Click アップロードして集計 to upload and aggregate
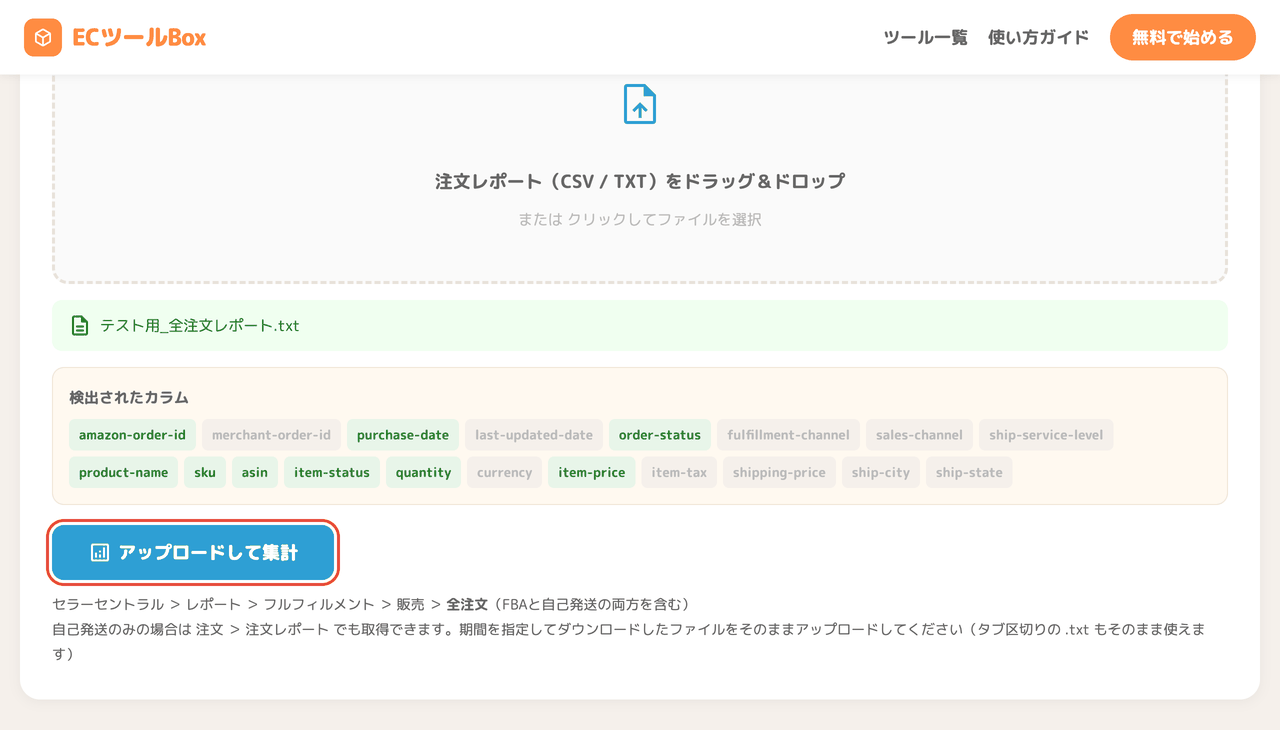This screenshot has height=730, width=1280. coord(193,552)
